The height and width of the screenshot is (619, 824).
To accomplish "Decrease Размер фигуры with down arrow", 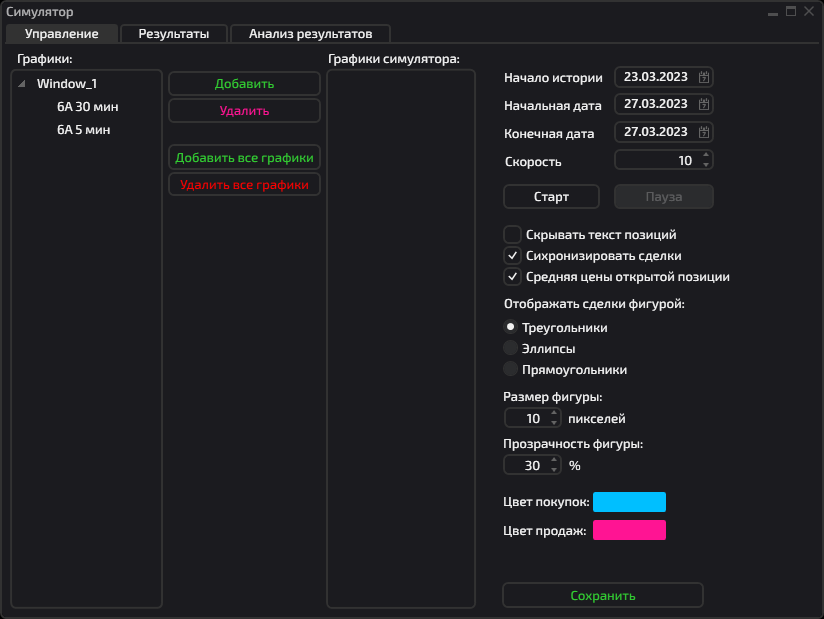I will click(x=554, y=422).
